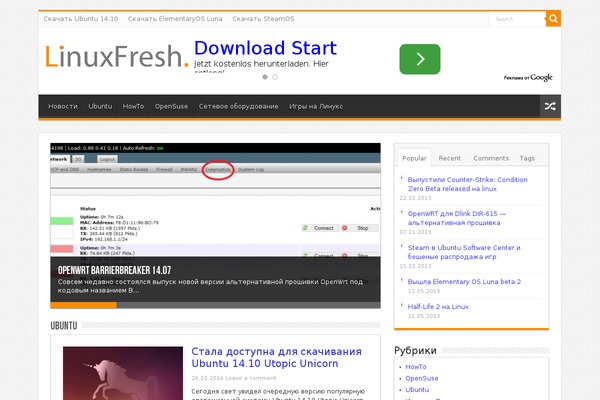Select the second ad carousel dot
Viewport: 600px width, 400px height.
[x=275, y=77]
